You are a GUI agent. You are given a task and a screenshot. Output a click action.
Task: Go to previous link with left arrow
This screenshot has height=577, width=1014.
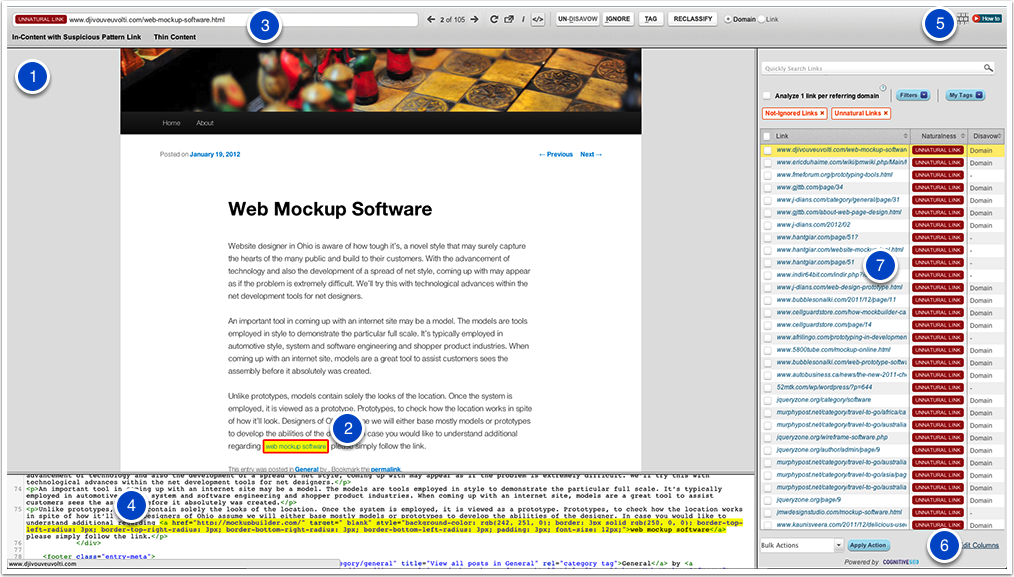[x=431, y=19]
